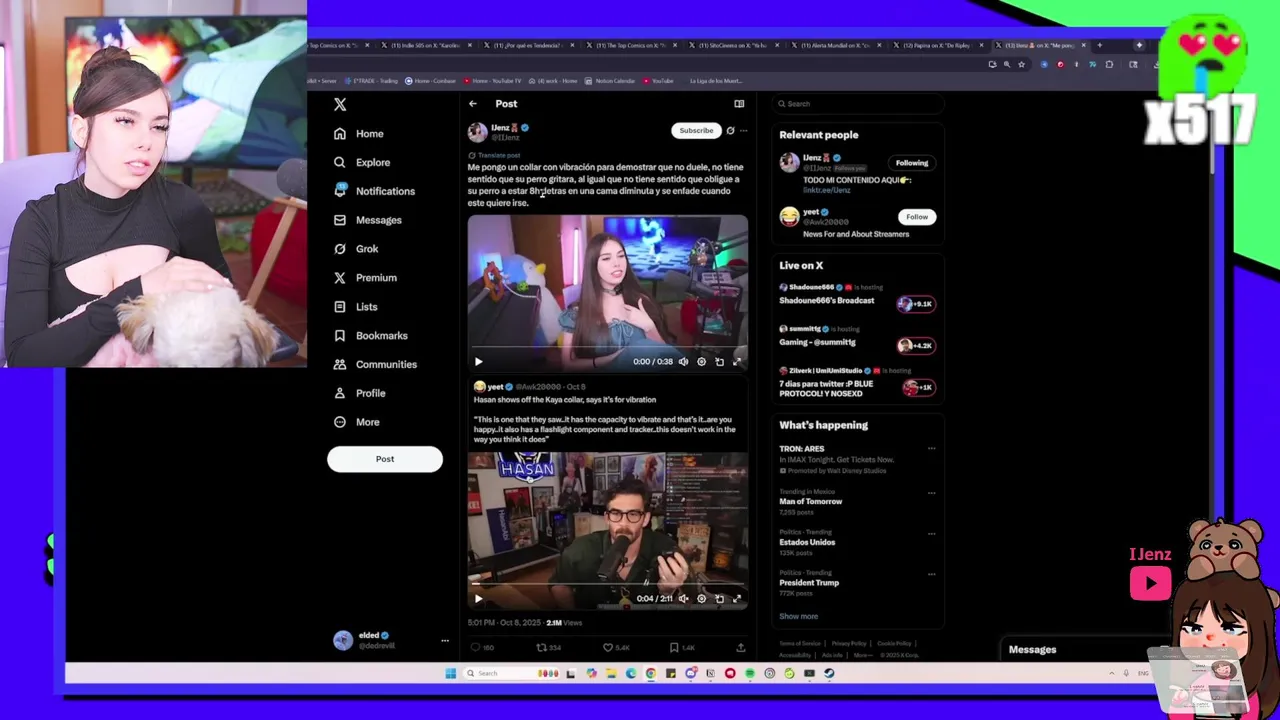Enable picture-in-picture on IJenz video
This screenshot has height=720, width=1280.
point(719,362)
